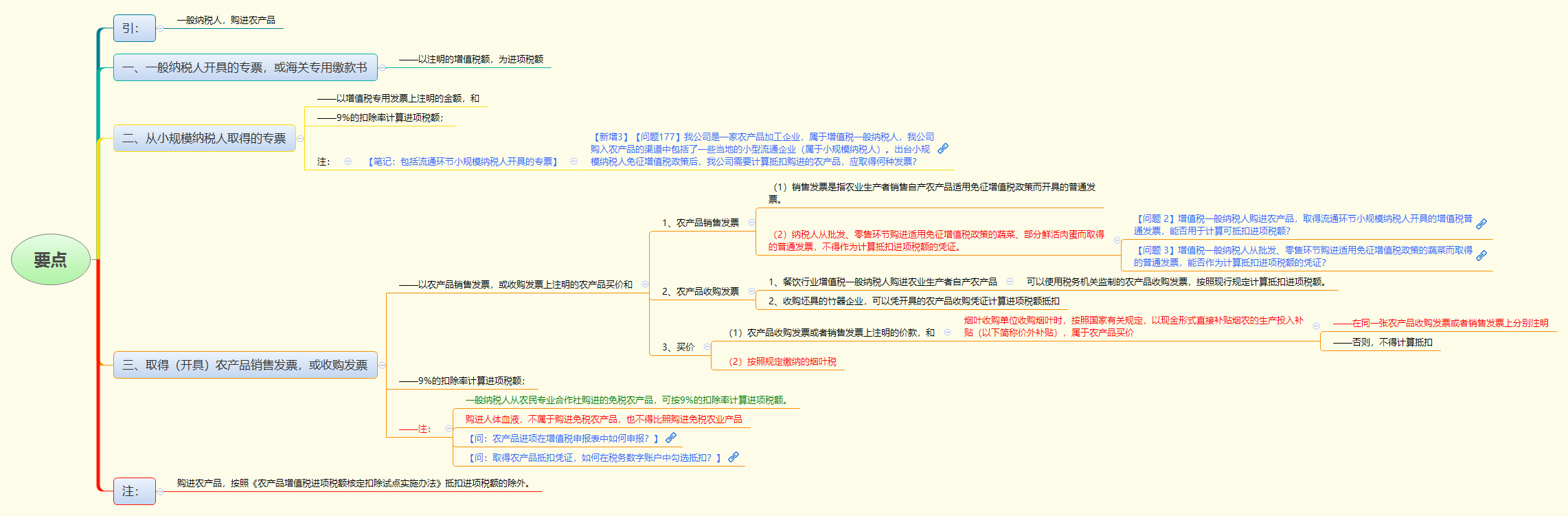Select the central 要点 root node
This screenshot has height=516, width=1568.
click(x=51, y=260)
